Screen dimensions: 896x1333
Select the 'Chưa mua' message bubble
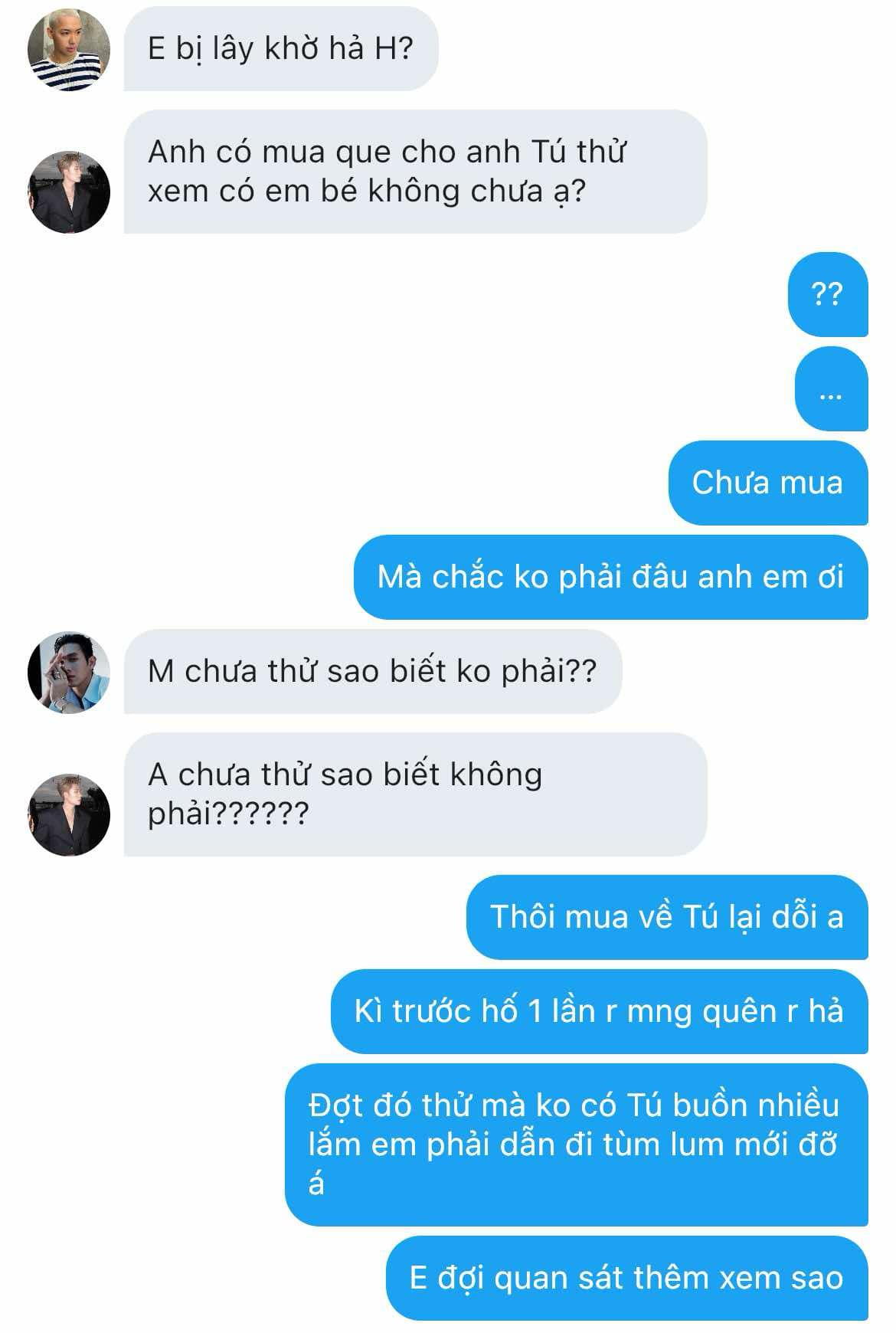click(x=768, y=483)
